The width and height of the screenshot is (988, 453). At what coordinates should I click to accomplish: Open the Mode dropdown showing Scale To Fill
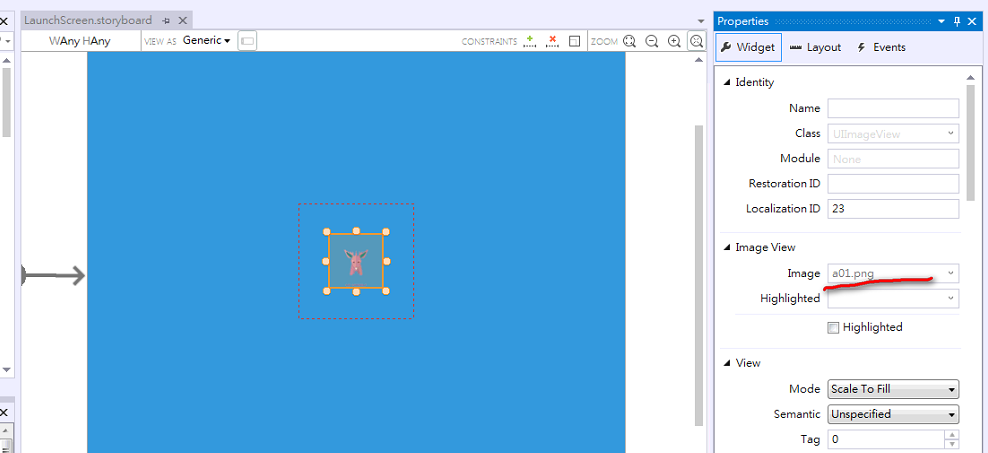[x=893, y=389]
